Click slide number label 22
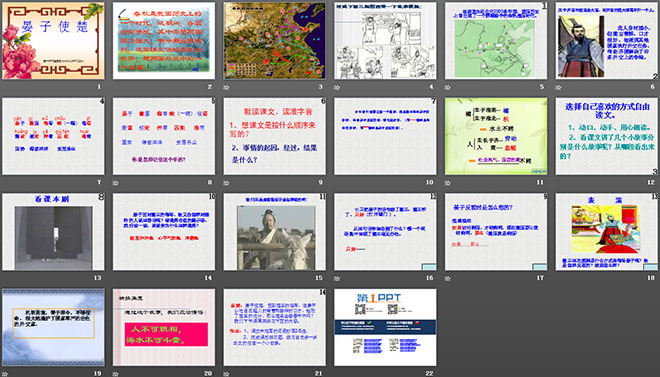This screenshot has width=660, height=377. [x=429, y=373]
